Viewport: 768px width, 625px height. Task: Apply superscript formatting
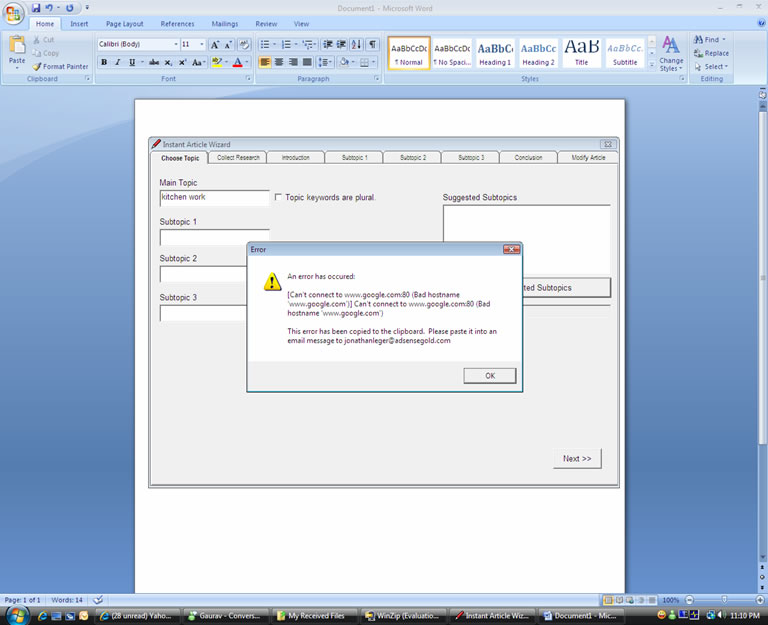pyautogui.click(x=182, y=62)
